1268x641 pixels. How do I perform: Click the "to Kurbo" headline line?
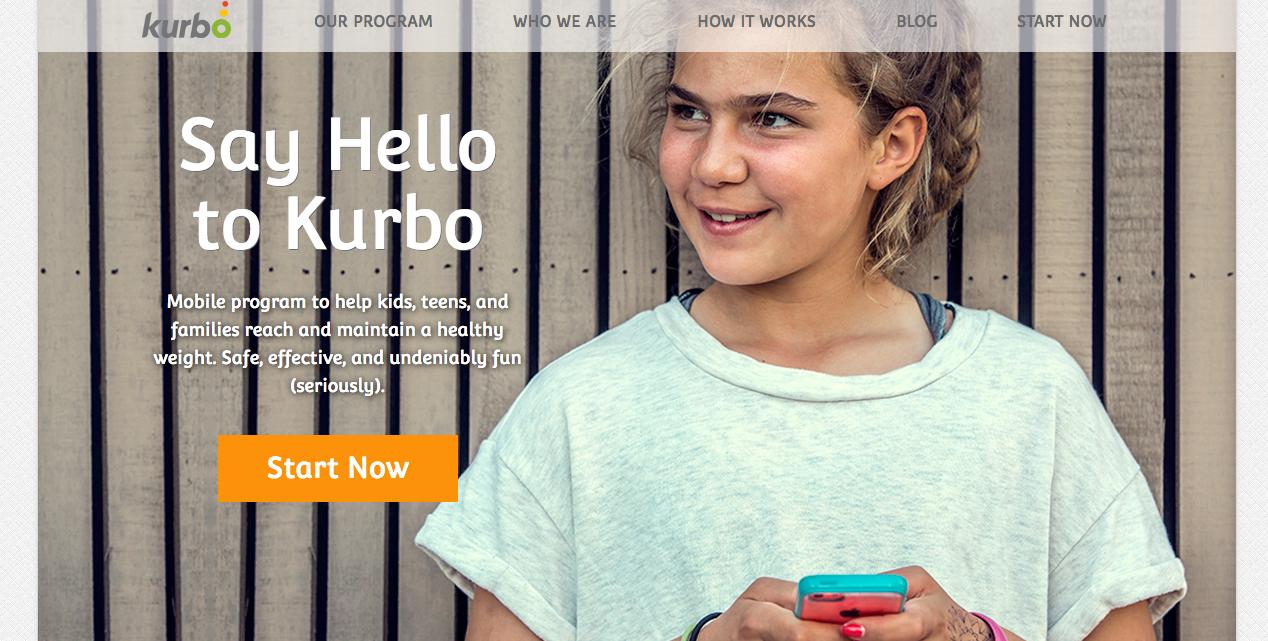(338, 224)
